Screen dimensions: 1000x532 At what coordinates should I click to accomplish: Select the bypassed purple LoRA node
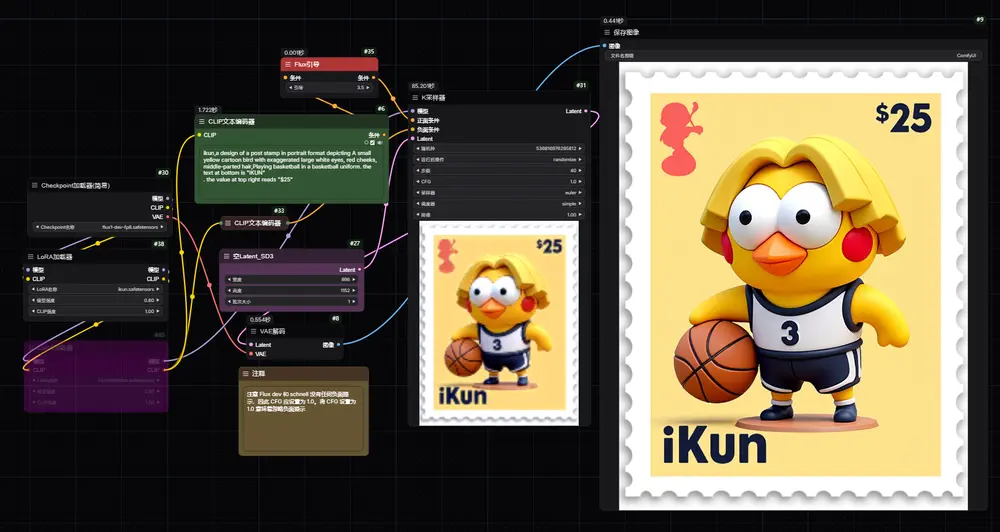pos(96,376)
